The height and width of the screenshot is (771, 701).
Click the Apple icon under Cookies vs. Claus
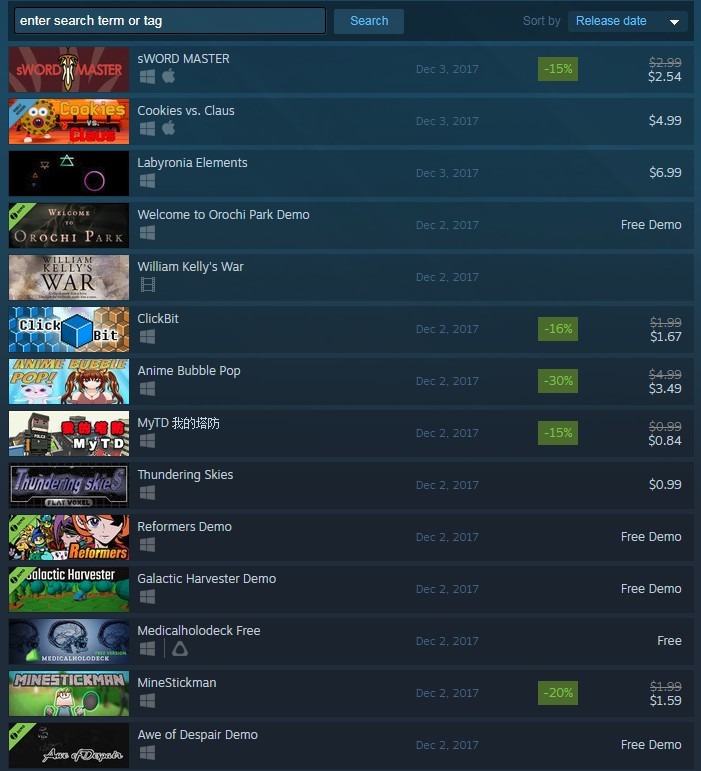[x=169, y=128]
